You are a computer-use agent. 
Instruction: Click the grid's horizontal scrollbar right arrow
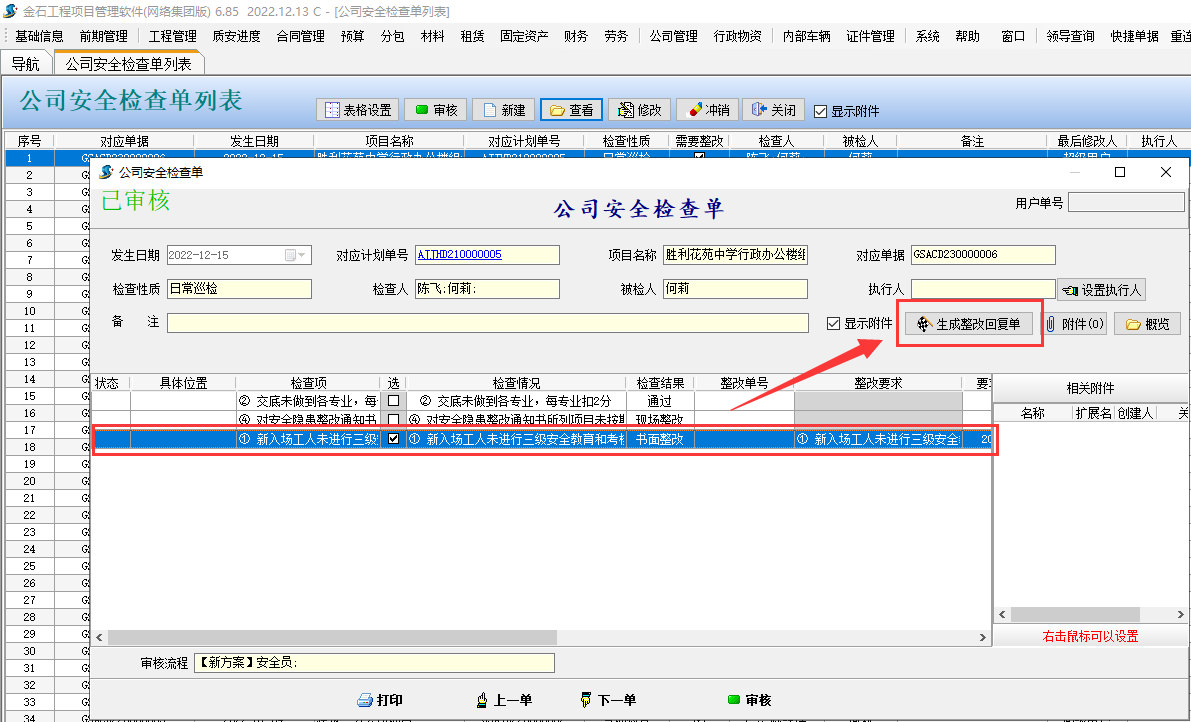[x=983, y=637]
